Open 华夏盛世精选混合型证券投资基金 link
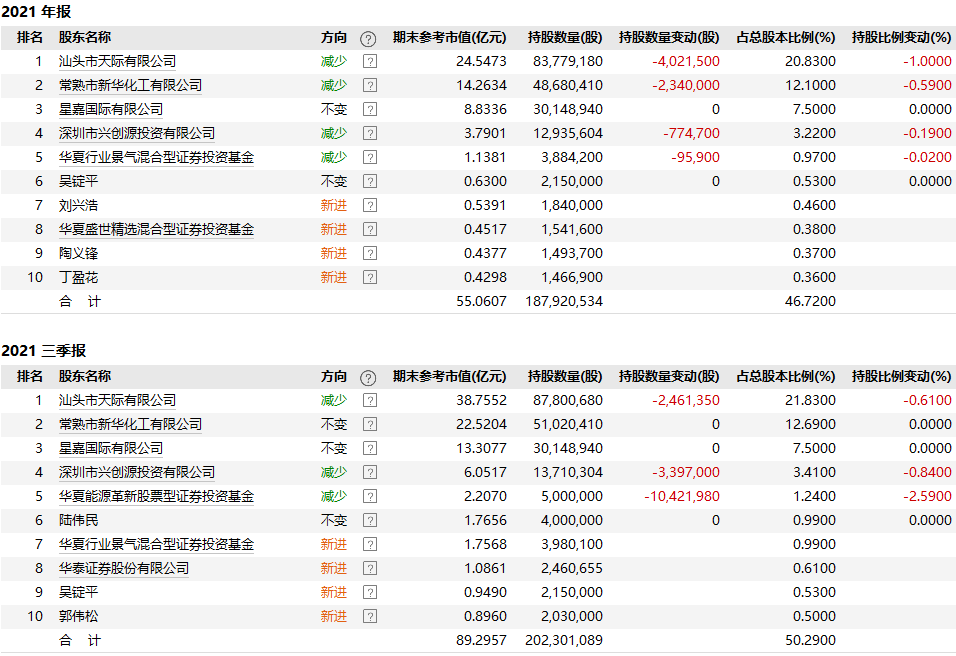956x656 pixels. (156, 229)
